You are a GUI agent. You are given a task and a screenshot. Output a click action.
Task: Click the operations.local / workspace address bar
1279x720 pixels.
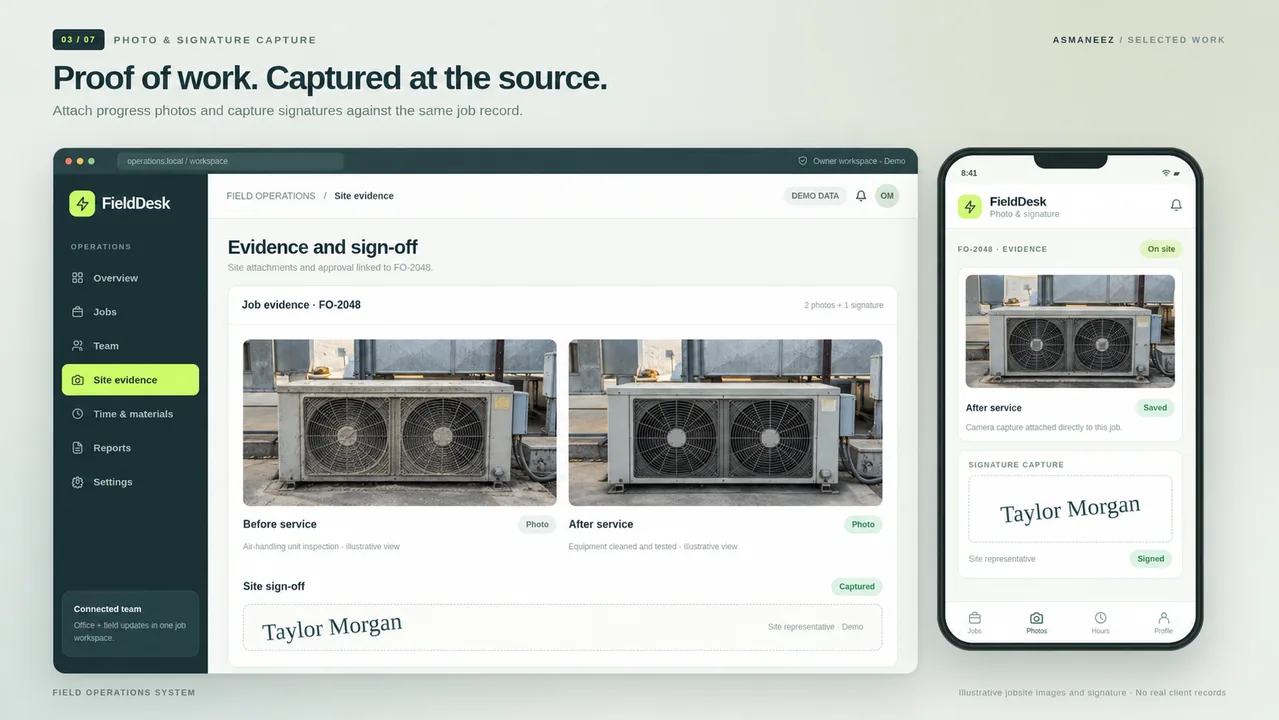tap(230, 161)
